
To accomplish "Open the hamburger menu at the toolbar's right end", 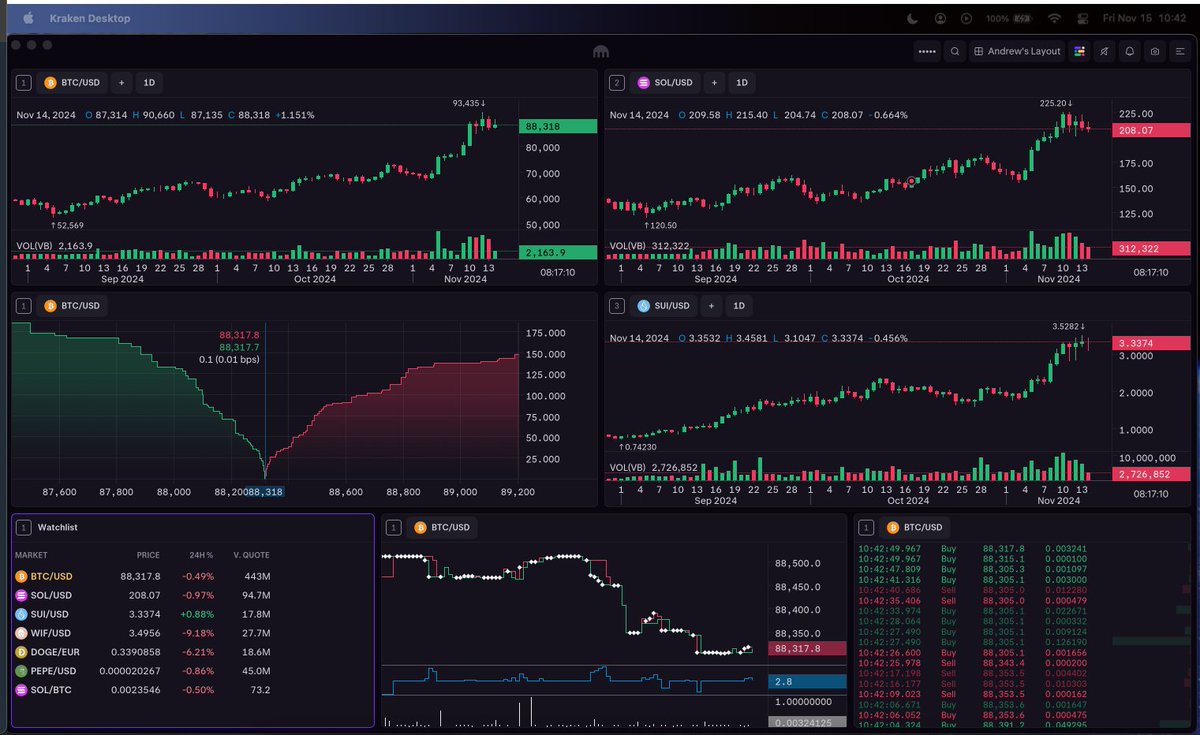I will (1179, 51).
